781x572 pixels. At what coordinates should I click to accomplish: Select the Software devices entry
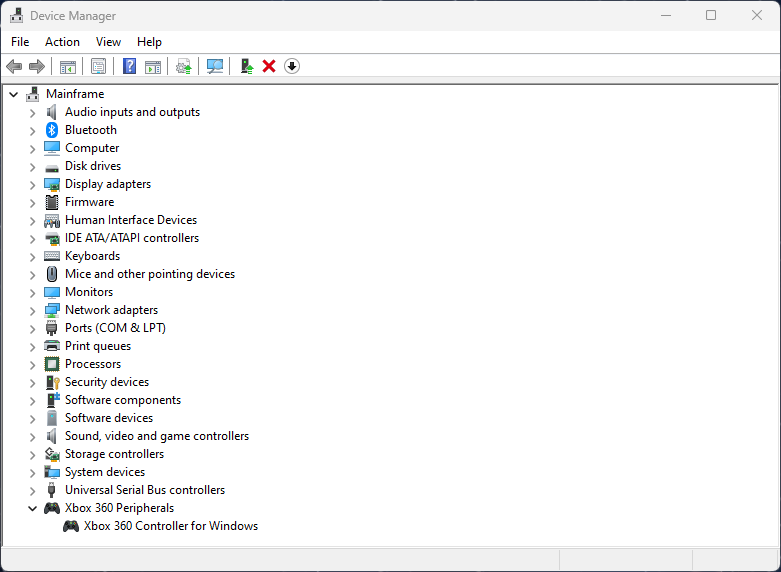[109, 418]
